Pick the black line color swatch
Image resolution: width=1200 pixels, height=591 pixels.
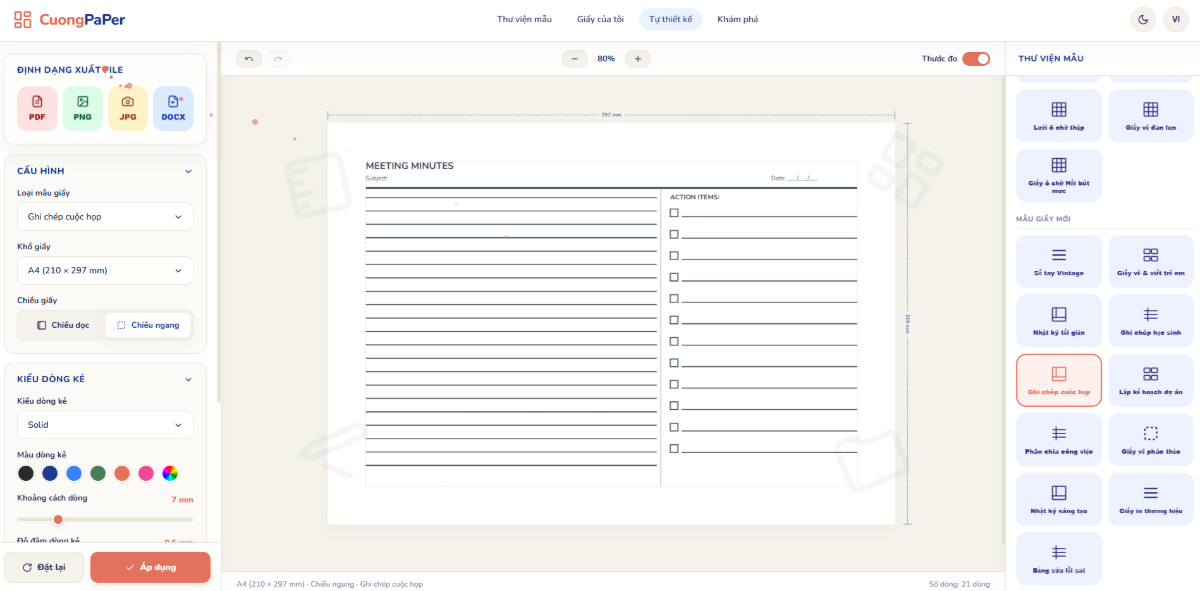pyautogui.click(x=26, y=473)
